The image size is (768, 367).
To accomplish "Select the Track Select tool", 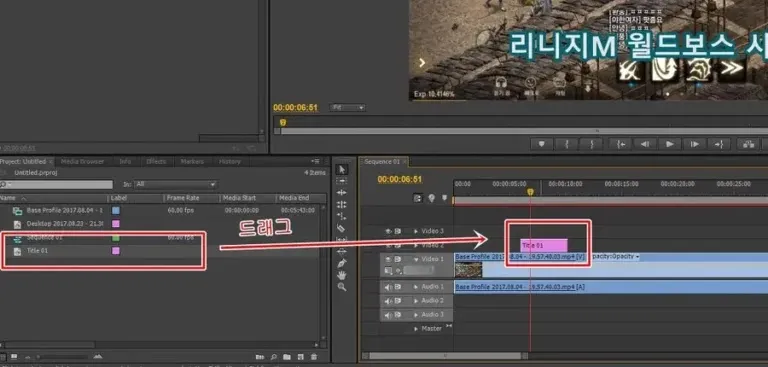I will click(x=342, y=181).
